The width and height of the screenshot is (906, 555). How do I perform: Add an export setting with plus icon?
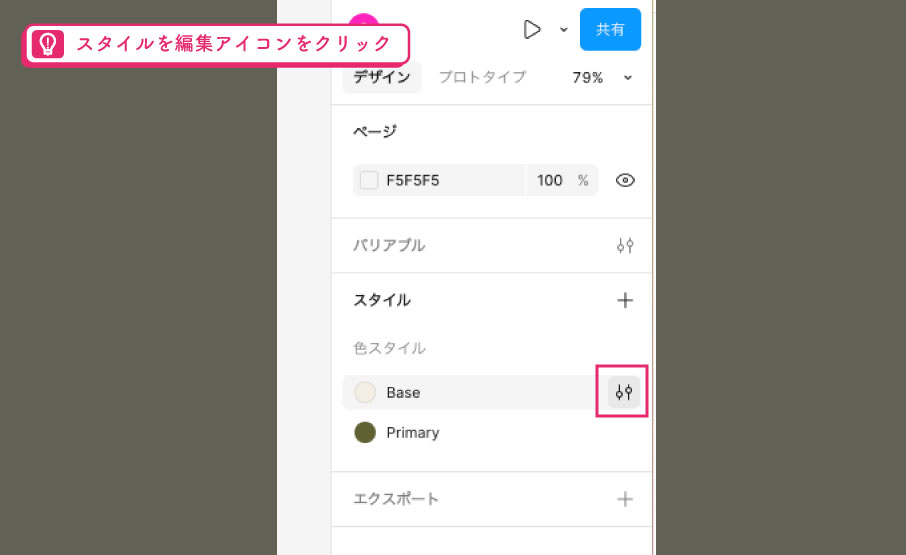[625, 499]
